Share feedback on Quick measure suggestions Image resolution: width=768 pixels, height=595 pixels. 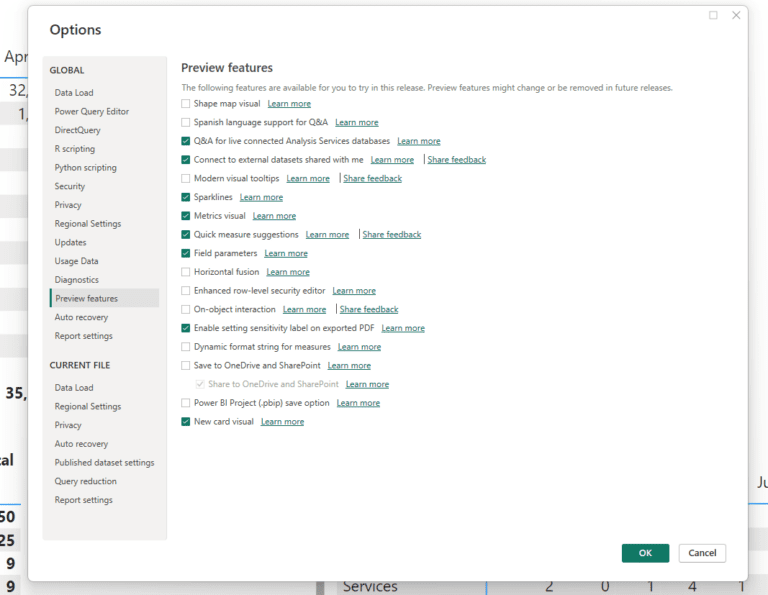[x=391, y=235]
